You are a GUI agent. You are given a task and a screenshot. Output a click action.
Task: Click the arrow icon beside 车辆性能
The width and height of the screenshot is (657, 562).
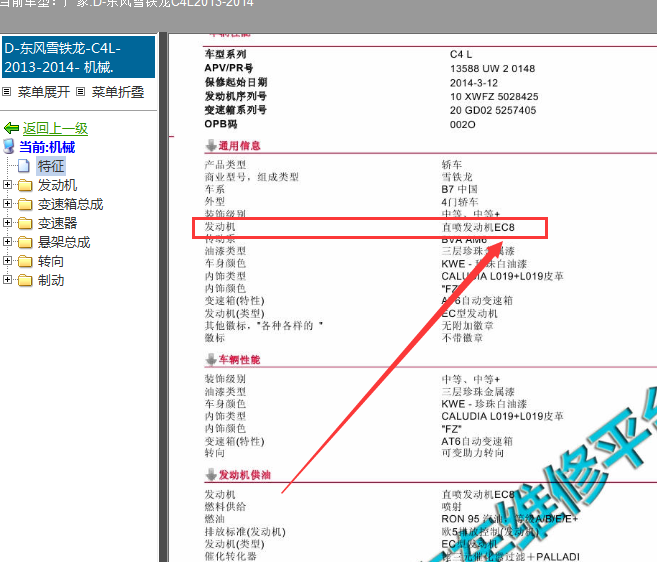click(211, 359)
